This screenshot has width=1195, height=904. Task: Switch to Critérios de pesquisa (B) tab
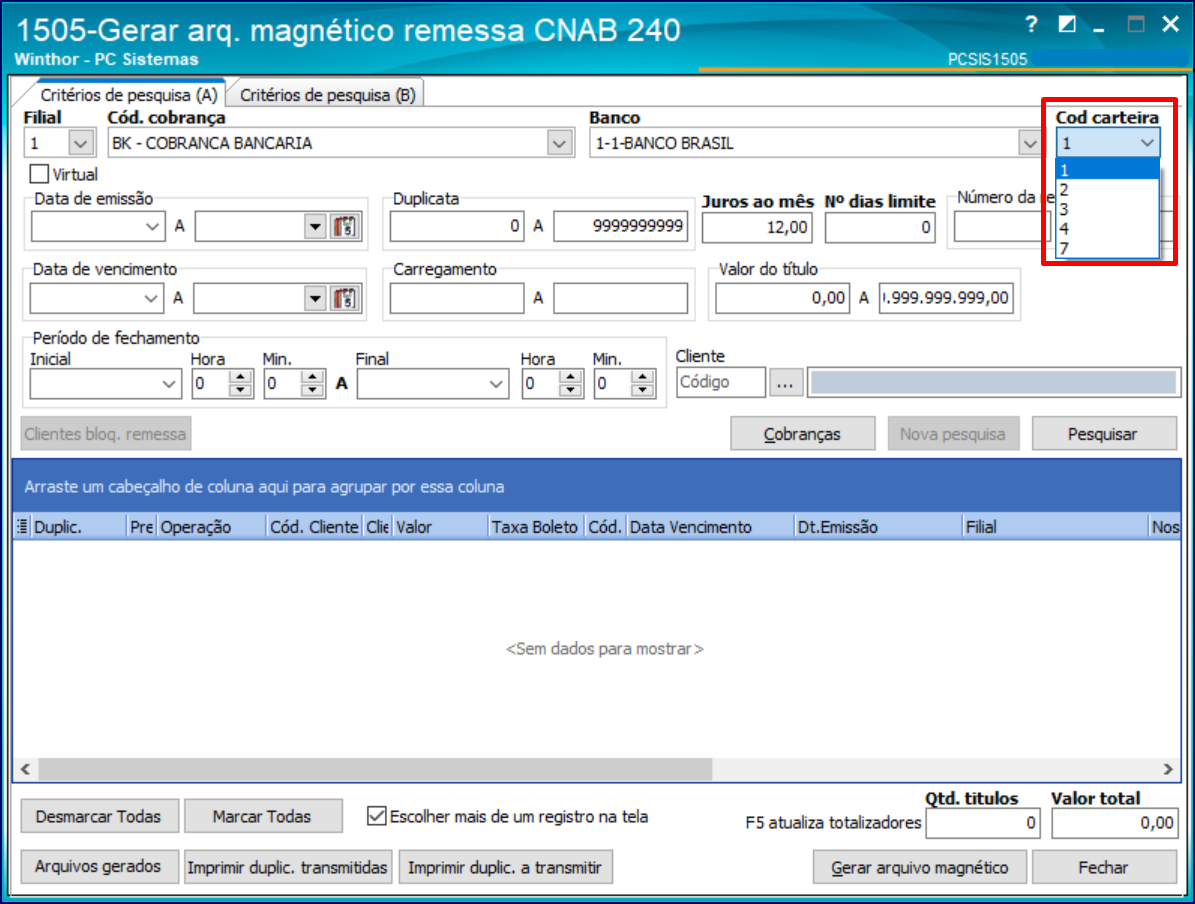tap(327, 95)
